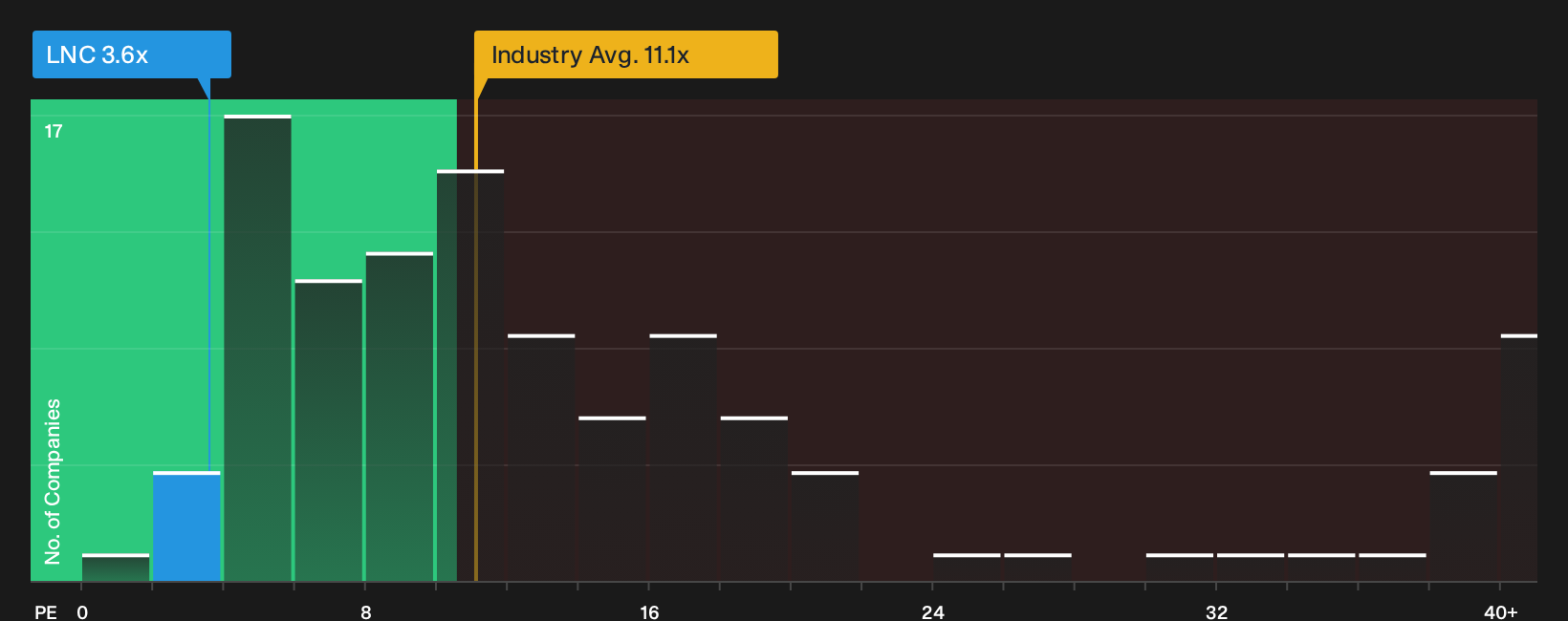Screen dimensions: 1568x621
Task: Click the x-axis label 16
Action: [649, 611]
